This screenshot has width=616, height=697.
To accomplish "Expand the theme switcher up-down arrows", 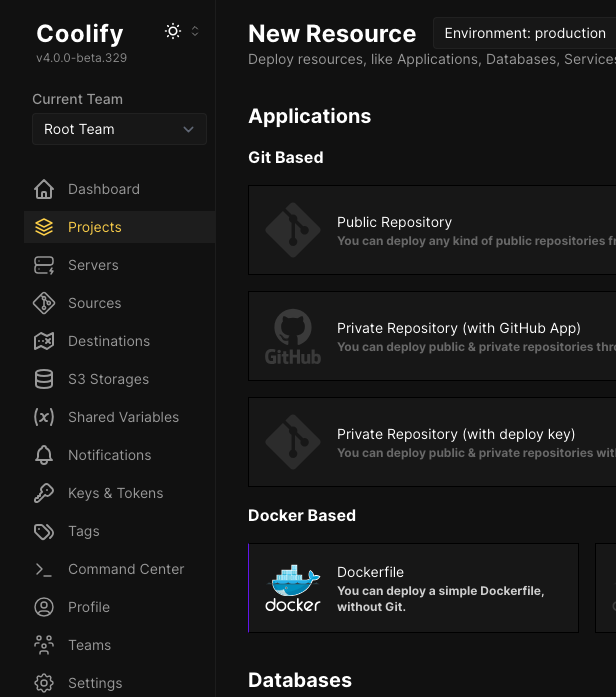I will [195, 32].
